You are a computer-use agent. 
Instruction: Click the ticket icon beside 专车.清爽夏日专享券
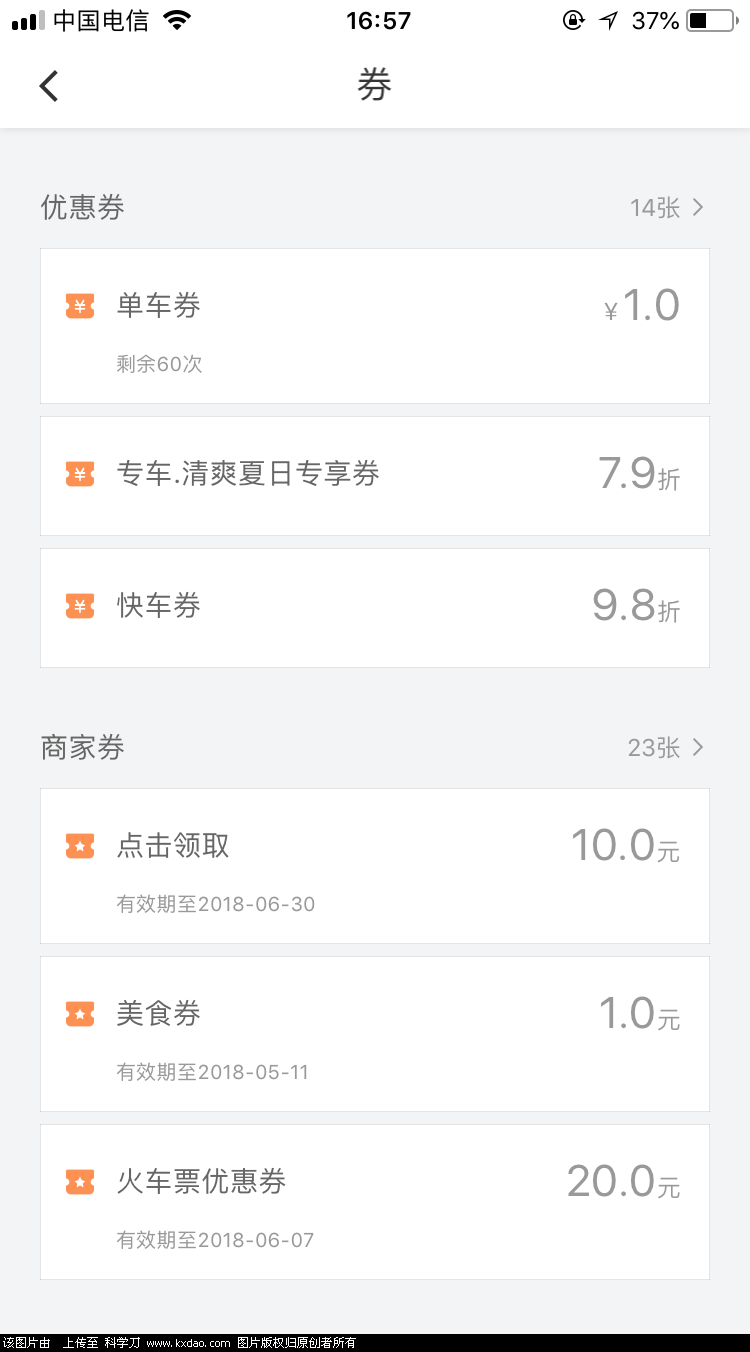80,474
